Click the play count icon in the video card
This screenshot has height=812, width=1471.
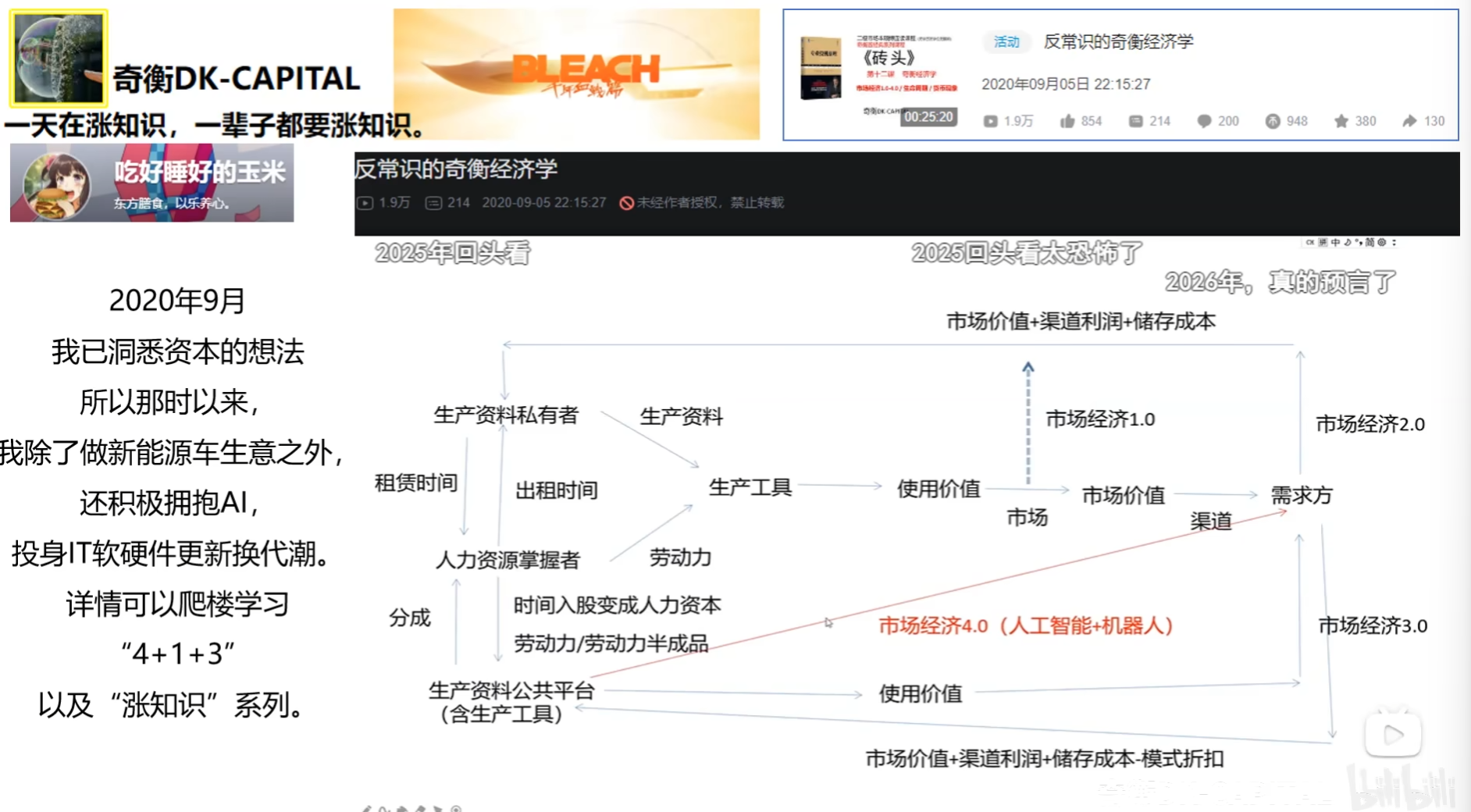click(x=990, y=121)
